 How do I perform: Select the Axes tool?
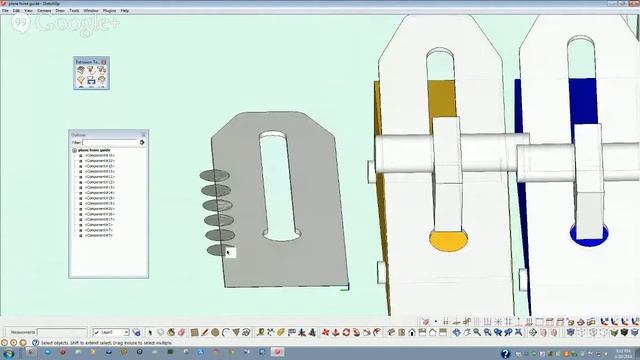pyautogui.click(x=302, y=333)
